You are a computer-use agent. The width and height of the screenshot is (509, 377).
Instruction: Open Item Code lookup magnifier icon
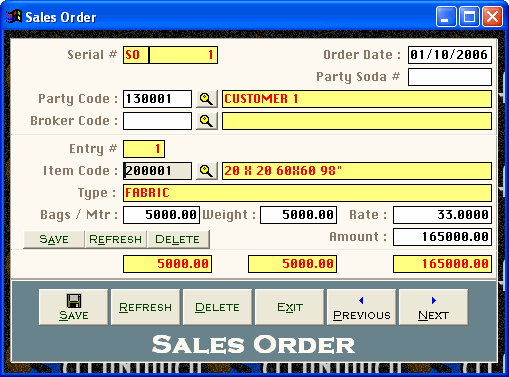[x=207, y=171]
